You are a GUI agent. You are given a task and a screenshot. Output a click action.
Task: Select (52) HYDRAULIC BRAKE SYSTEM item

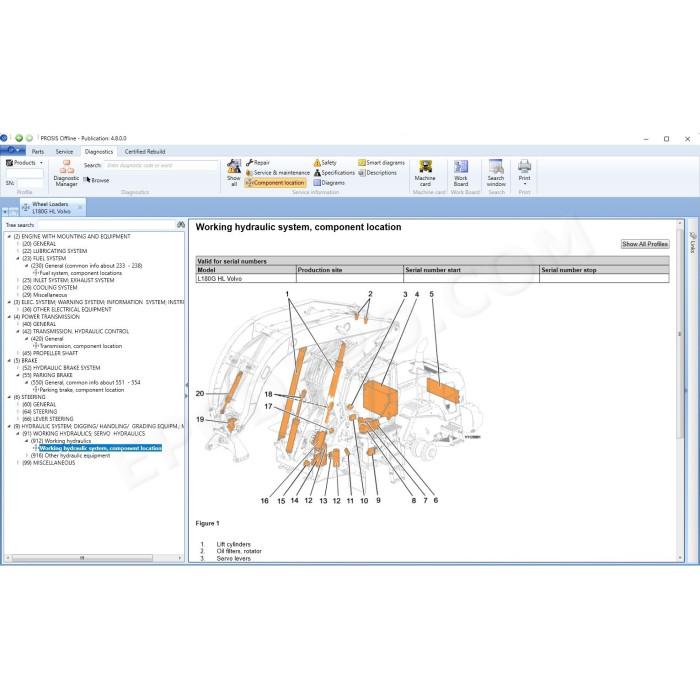(61, 368)
